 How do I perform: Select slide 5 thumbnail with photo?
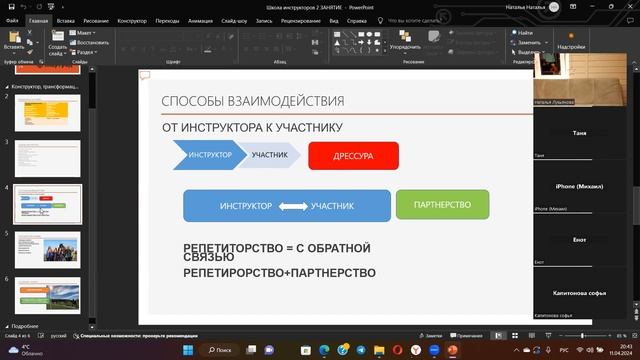click(48, 250)
